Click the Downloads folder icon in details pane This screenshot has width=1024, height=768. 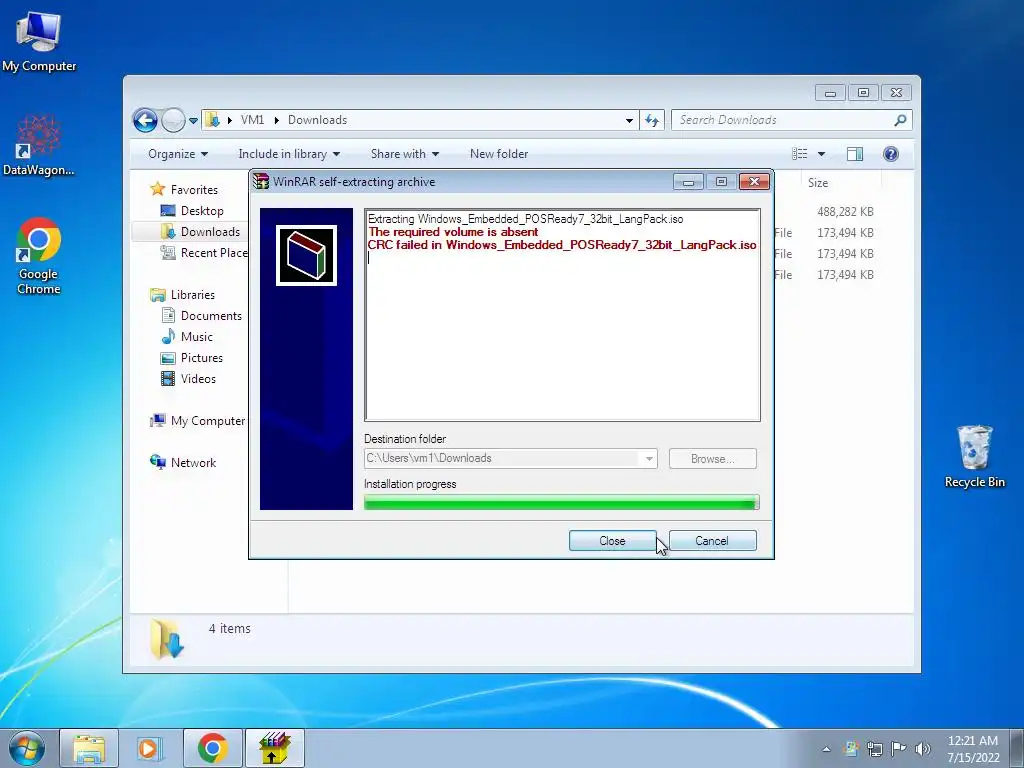(167, 639)
